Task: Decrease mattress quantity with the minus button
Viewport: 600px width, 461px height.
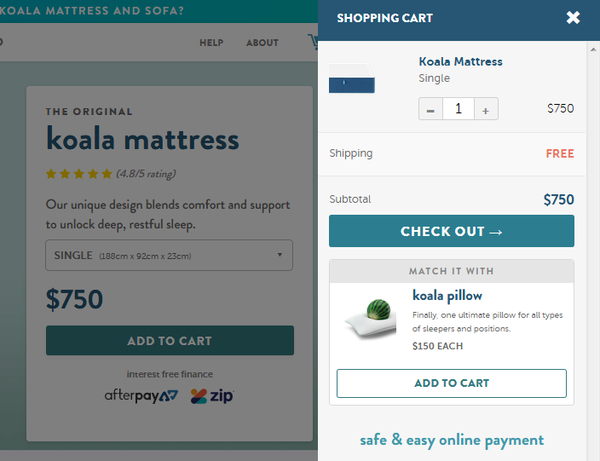Action: coord(430,109)
